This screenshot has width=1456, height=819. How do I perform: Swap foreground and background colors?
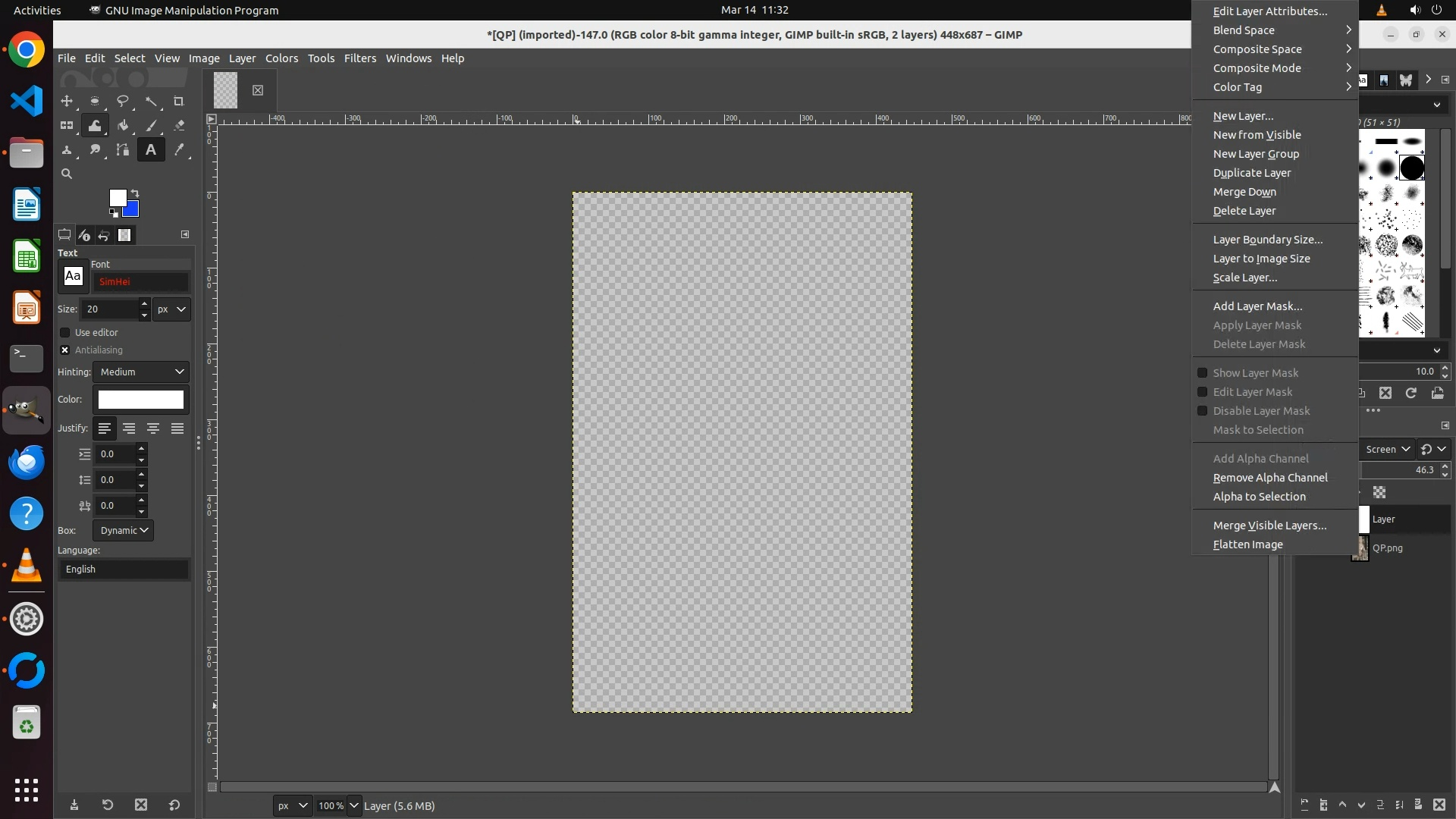(135, 193)
